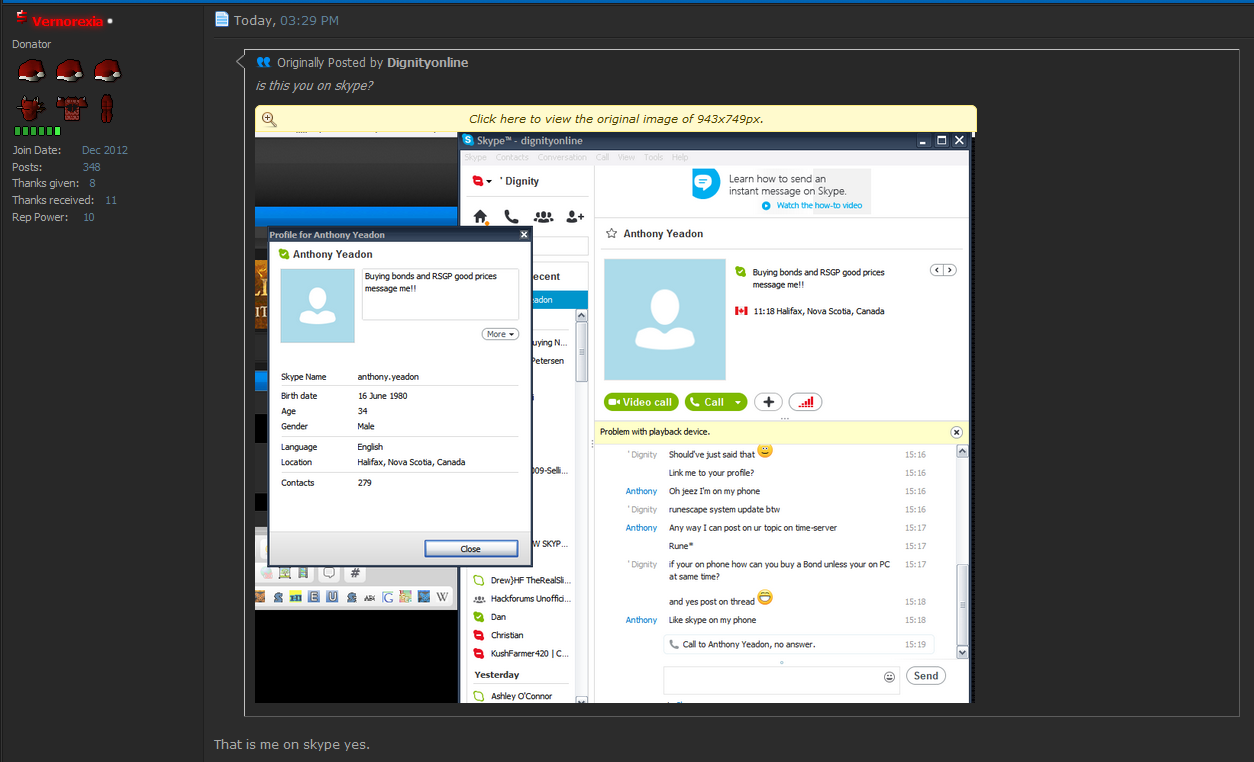The width and height of the screenshot is (1254, 762).
Task: Open the Contacts menu in Skype
Action: pyautogui.click(x=512, y=157)
